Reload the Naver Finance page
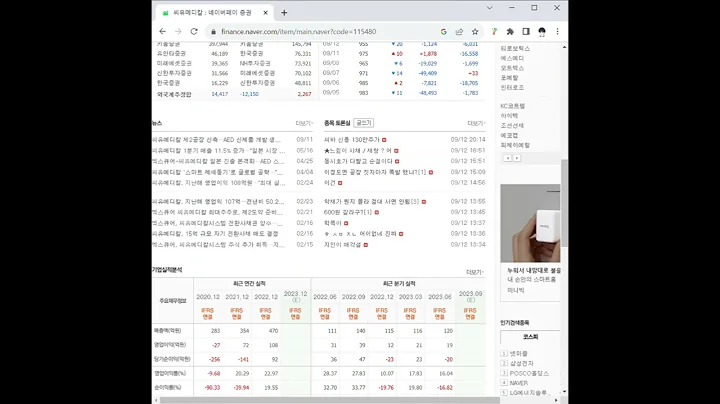Viewport: 720px width, 404px height. point(194,32)
